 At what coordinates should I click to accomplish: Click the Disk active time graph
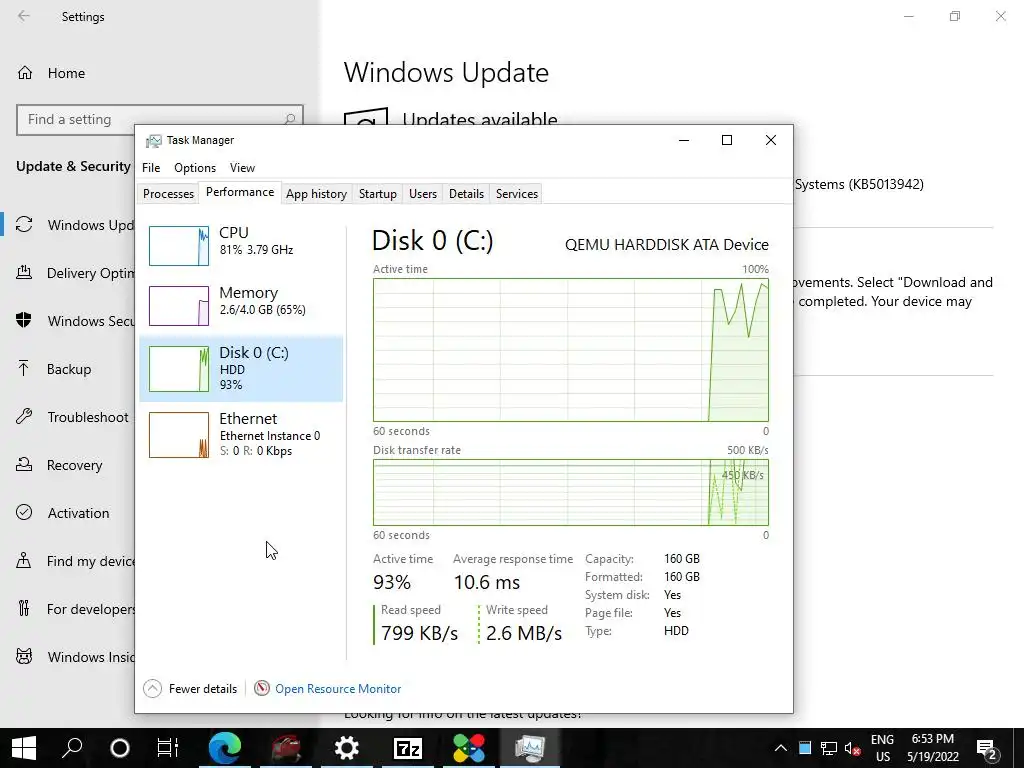pyautogui.click(x=571, y=350)
